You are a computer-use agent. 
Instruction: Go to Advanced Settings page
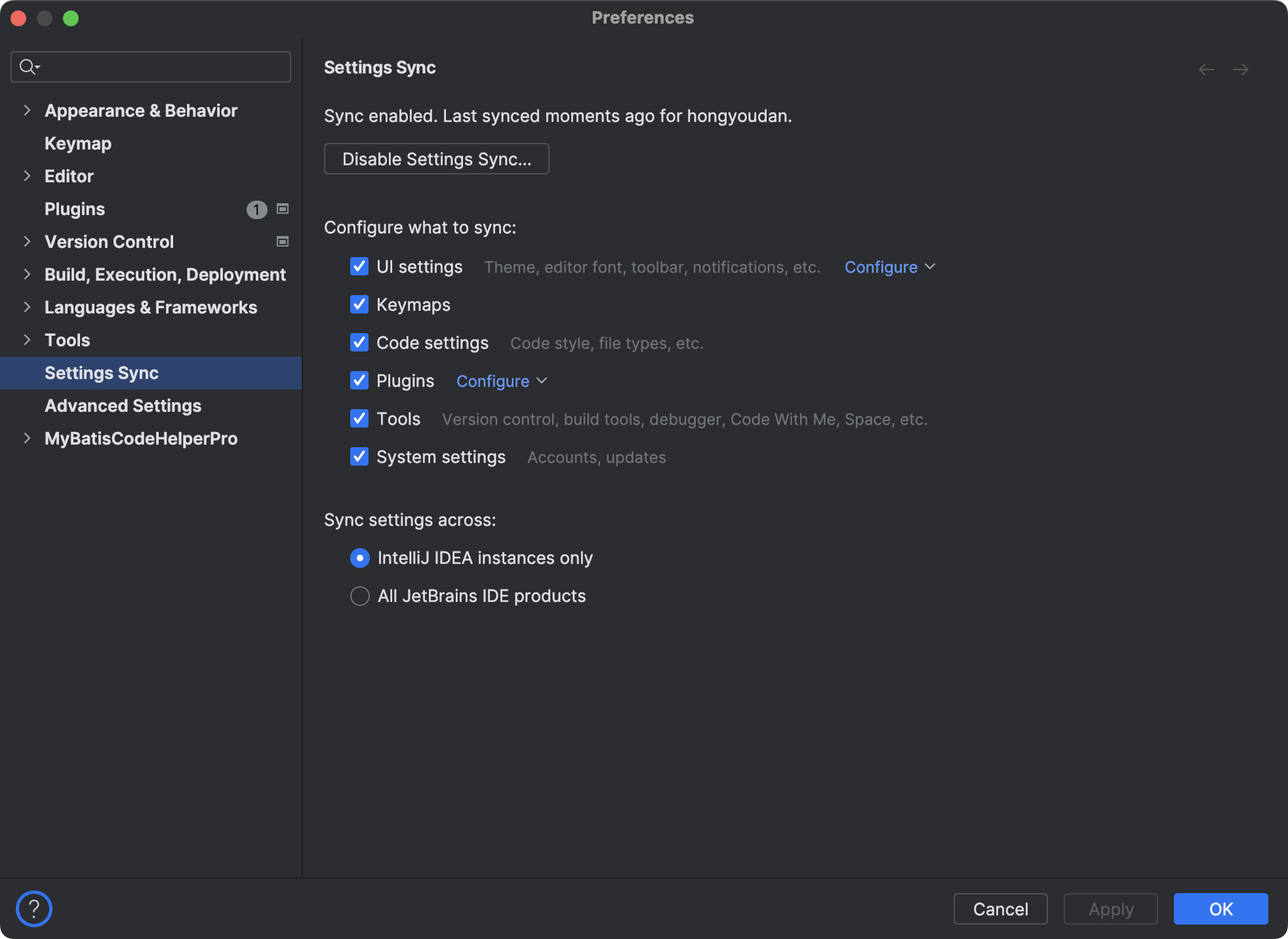tap(123, 406)
